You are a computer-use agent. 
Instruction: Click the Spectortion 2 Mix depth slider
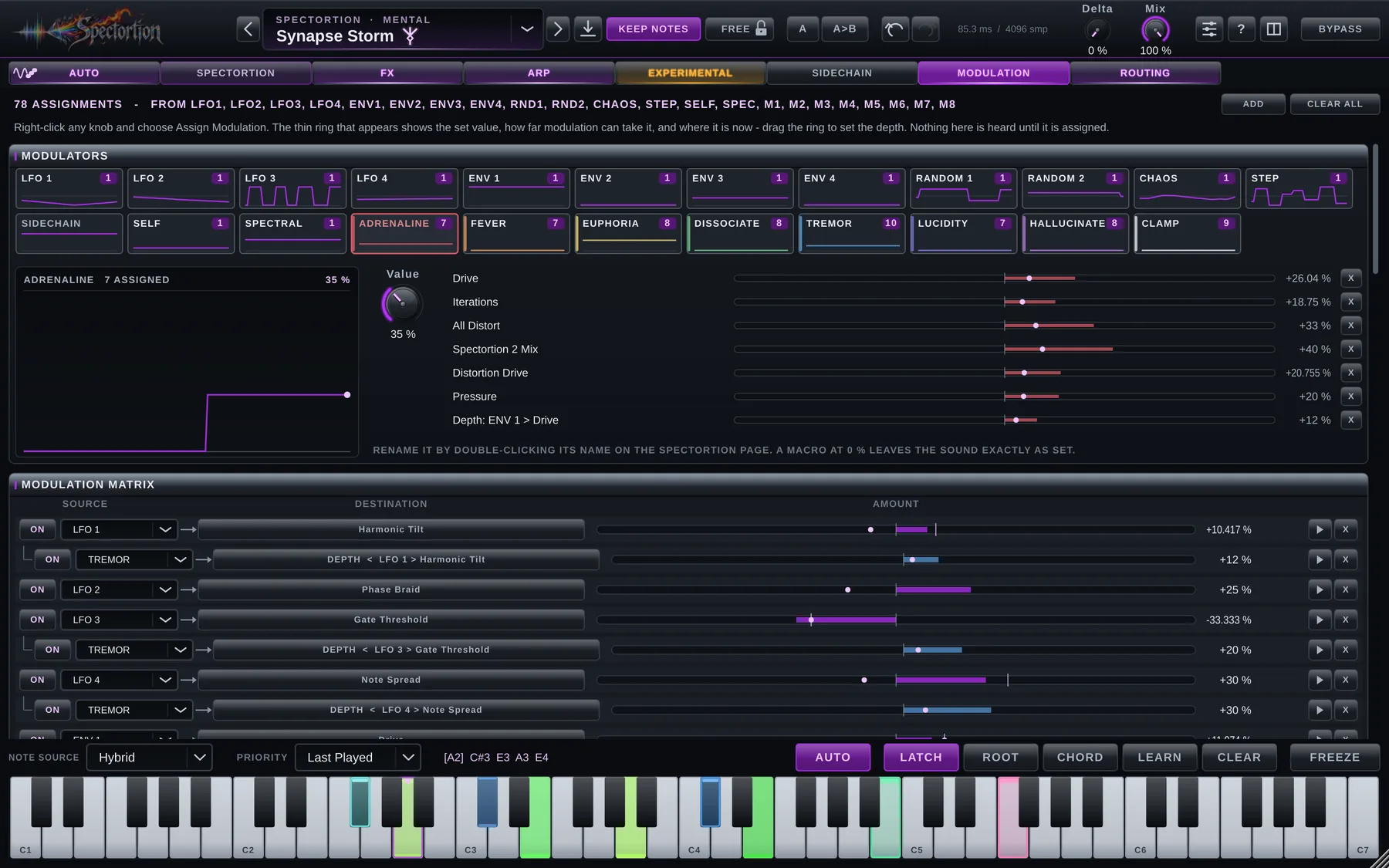point(1004,350)
